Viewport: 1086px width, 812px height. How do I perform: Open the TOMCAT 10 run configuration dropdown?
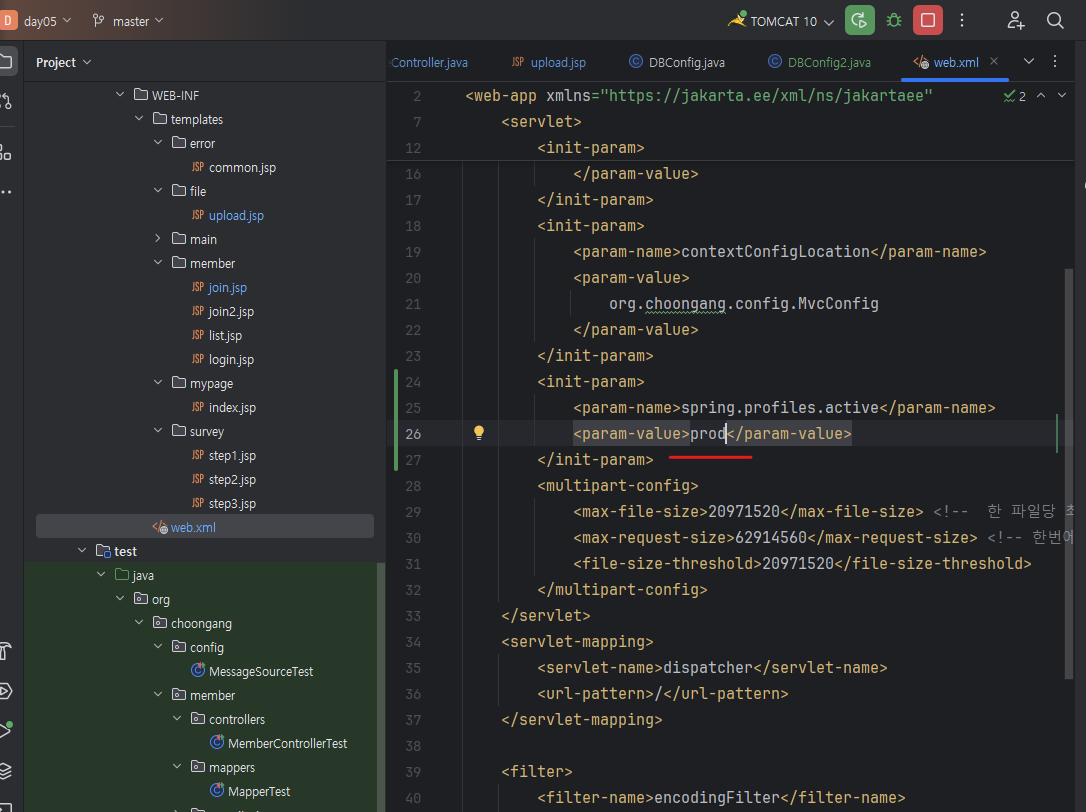781,21
